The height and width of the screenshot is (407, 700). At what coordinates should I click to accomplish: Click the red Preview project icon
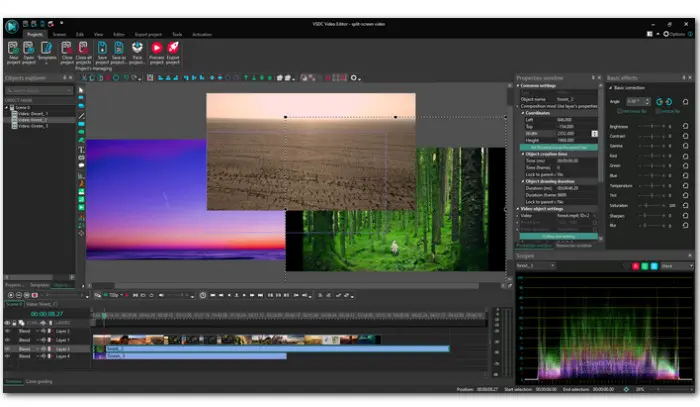(157, 48)
